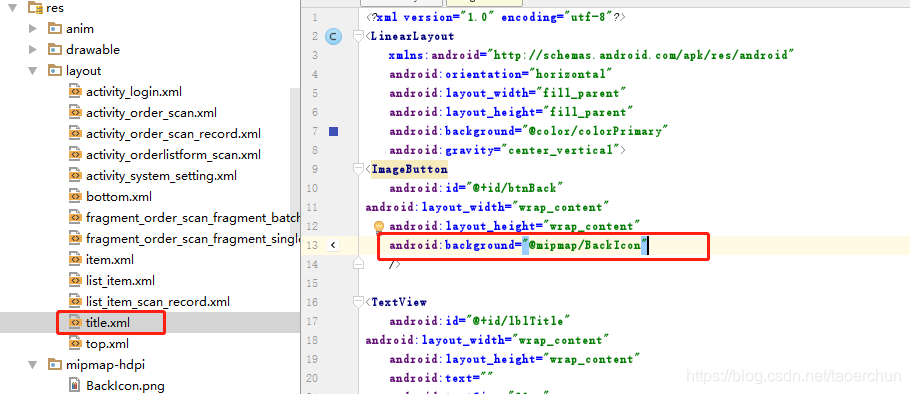Click the @color/colorPrimary value text
Screen dimensions: 910x394
(x=594, y=132)
